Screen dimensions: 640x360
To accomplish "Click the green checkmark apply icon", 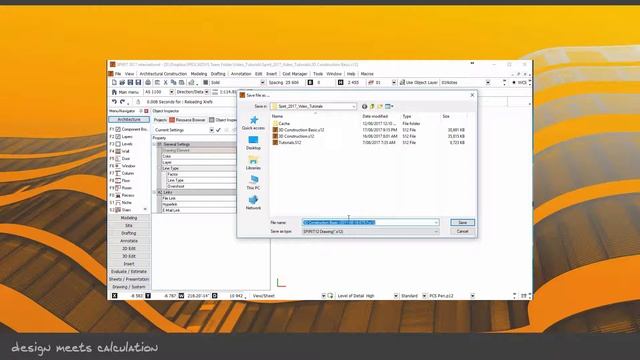I will pos(218,130).
